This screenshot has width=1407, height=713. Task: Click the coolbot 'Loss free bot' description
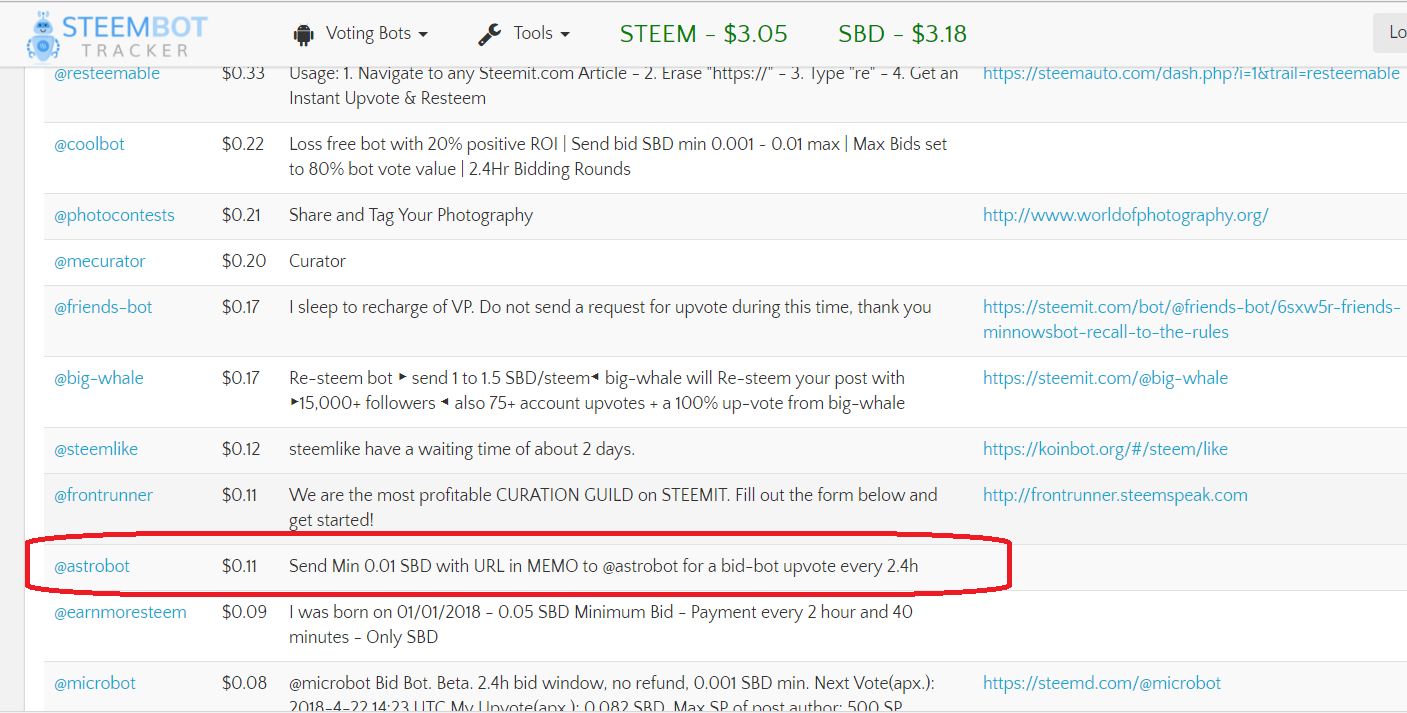[x=618, y=156]
